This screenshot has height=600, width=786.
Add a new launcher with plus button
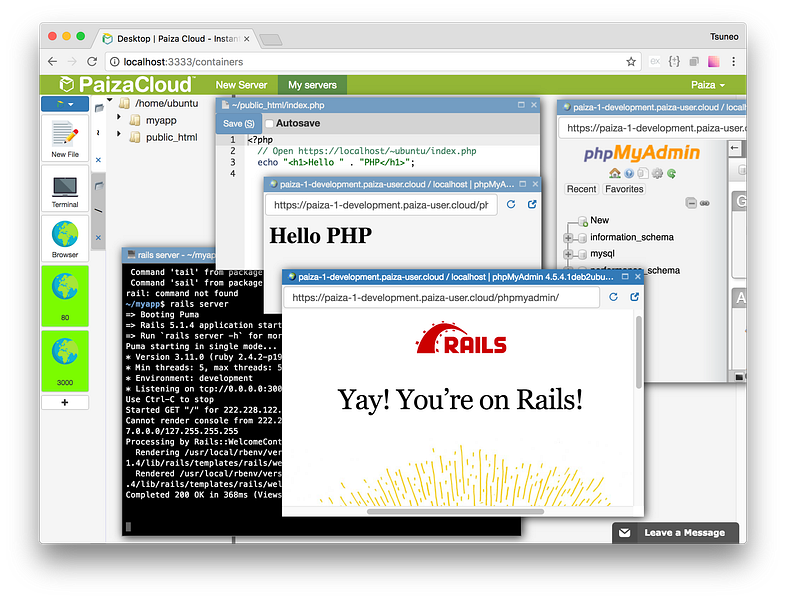[x=65, y=403]
